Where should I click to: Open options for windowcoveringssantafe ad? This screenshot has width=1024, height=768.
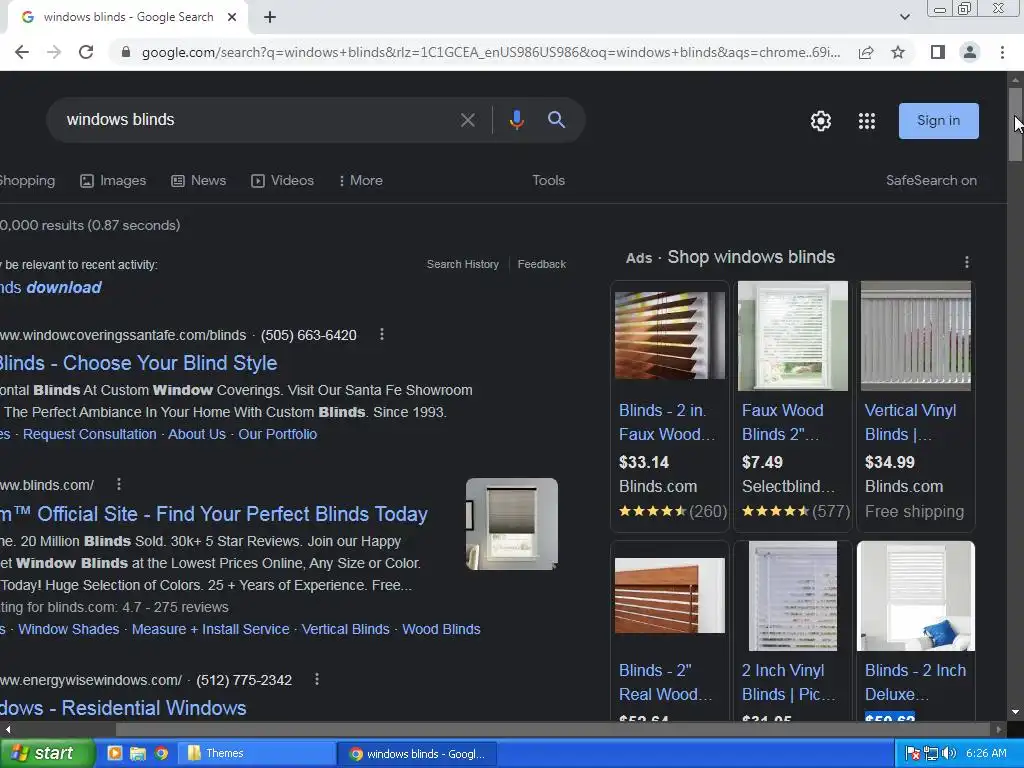coord(382,334)
